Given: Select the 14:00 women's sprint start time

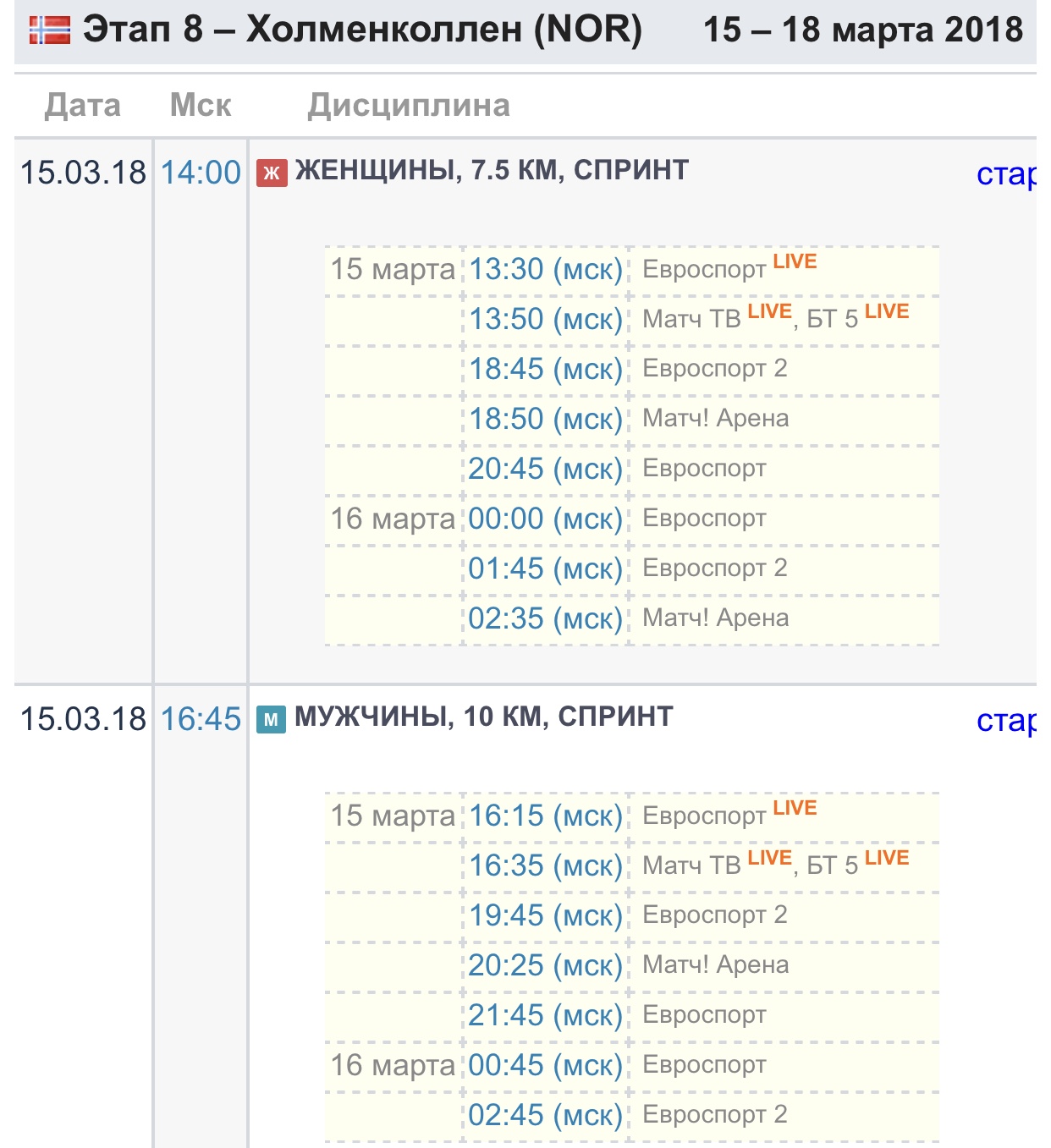Looking at the screenshot, I should [201, 173].
